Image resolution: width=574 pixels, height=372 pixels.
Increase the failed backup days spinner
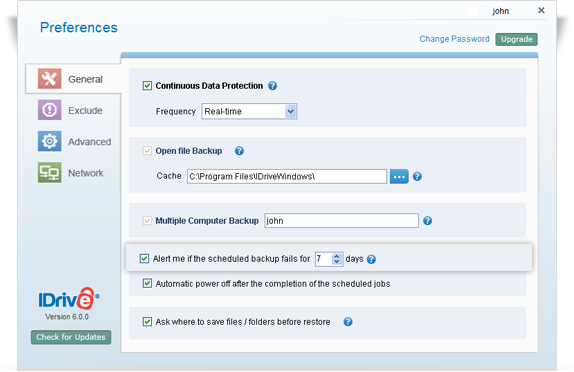coord(336,256)
